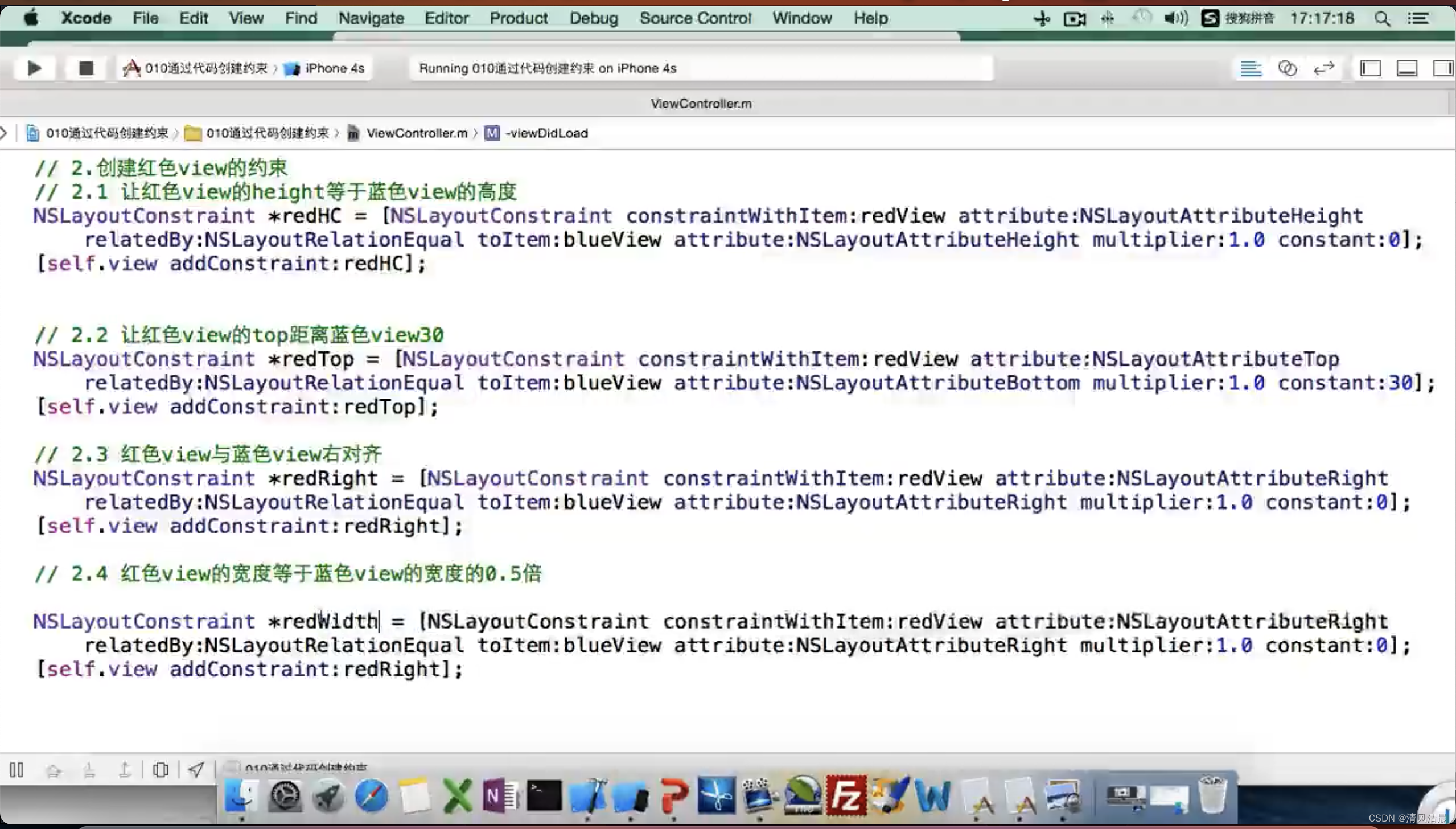The image size is (1456, 829).
Task: Open OneNote from the Dock
Action: (501, 795)
